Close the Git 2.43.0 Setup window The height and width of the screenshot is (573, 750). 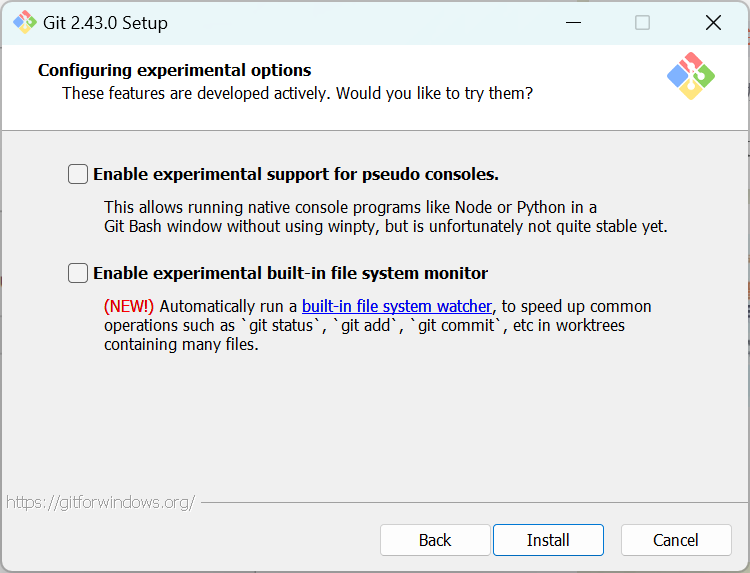tap(713, 22)
